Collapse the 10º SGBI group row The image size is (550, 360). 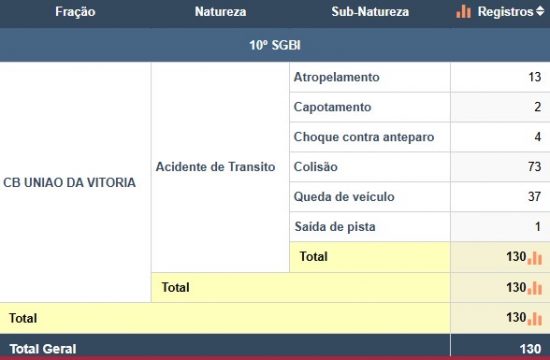coord(275,45)
